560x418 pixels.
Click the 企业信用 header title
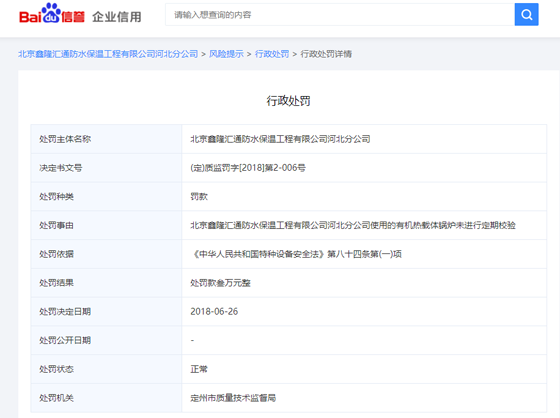pyautogui.click(x=117, y=17)
